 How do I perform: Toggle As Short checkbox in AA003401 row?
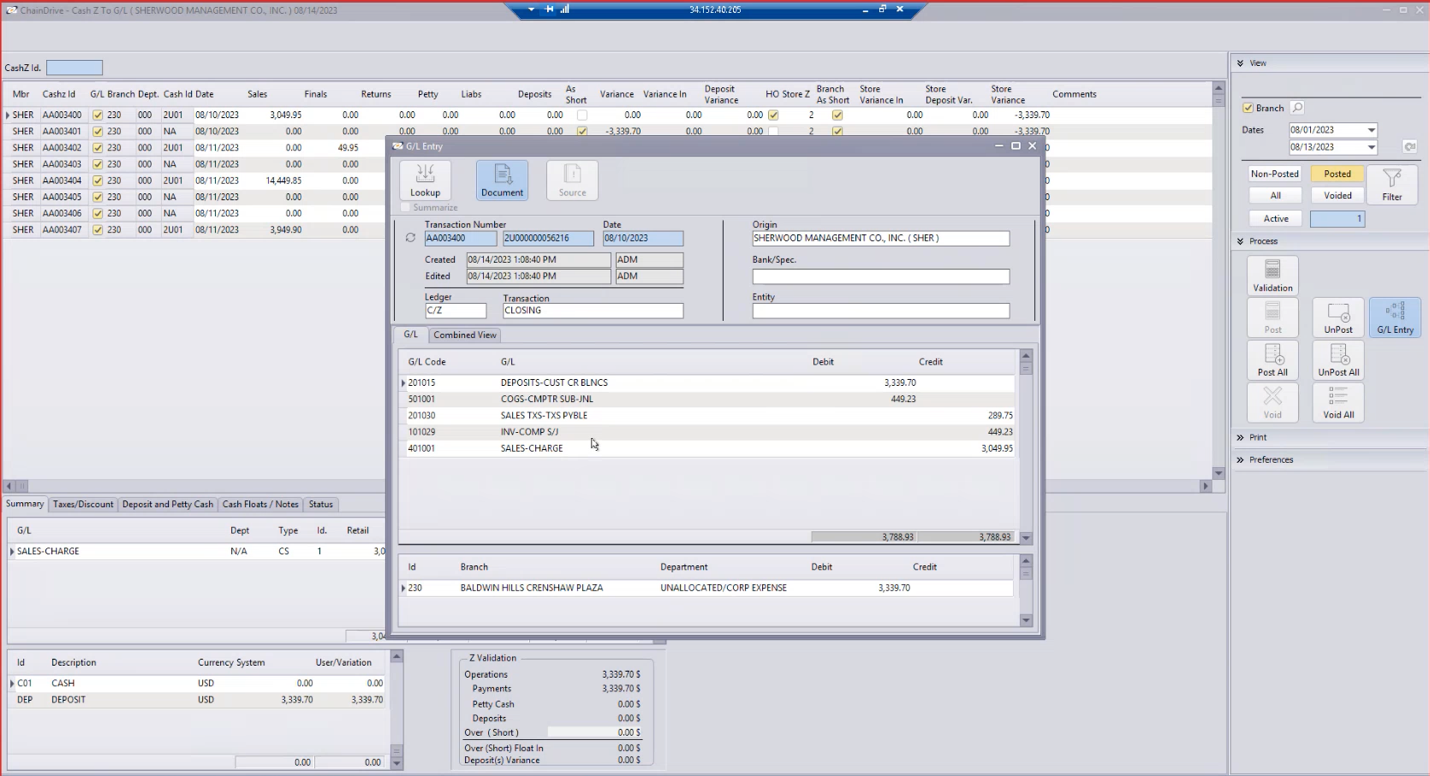(582, 131)
